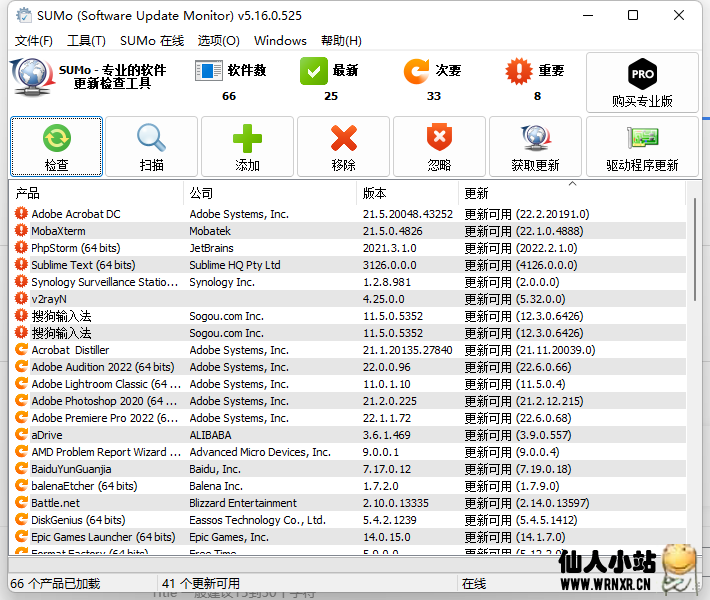Sort list by 公司 column header
This screenshot has height=600, width=710.
(x=270, y=193)
